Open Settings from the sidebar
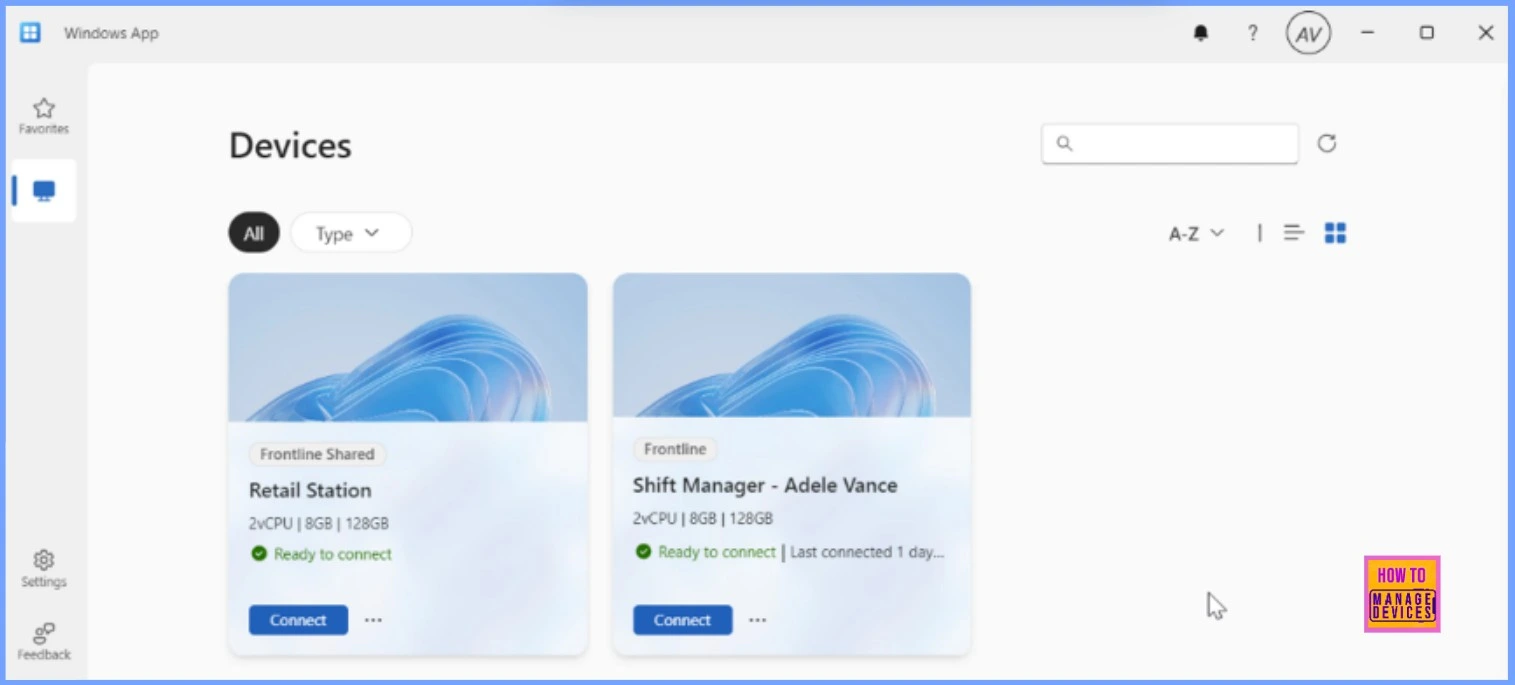Image resolution: width=1515 pixels, height=685 pixels. (43, 568)
